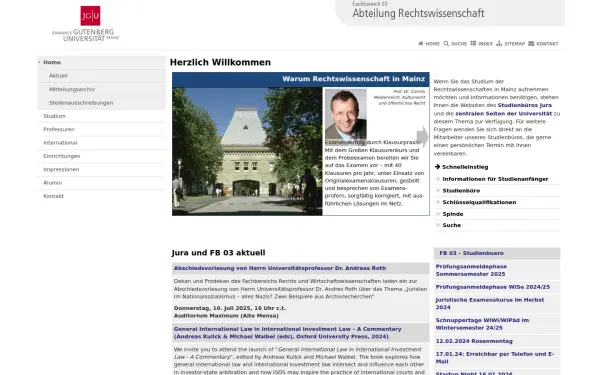The width and height of the screenshot is (600, 375).
Task: Follow the Studienbüros Jura link
Action: [525, 105]
